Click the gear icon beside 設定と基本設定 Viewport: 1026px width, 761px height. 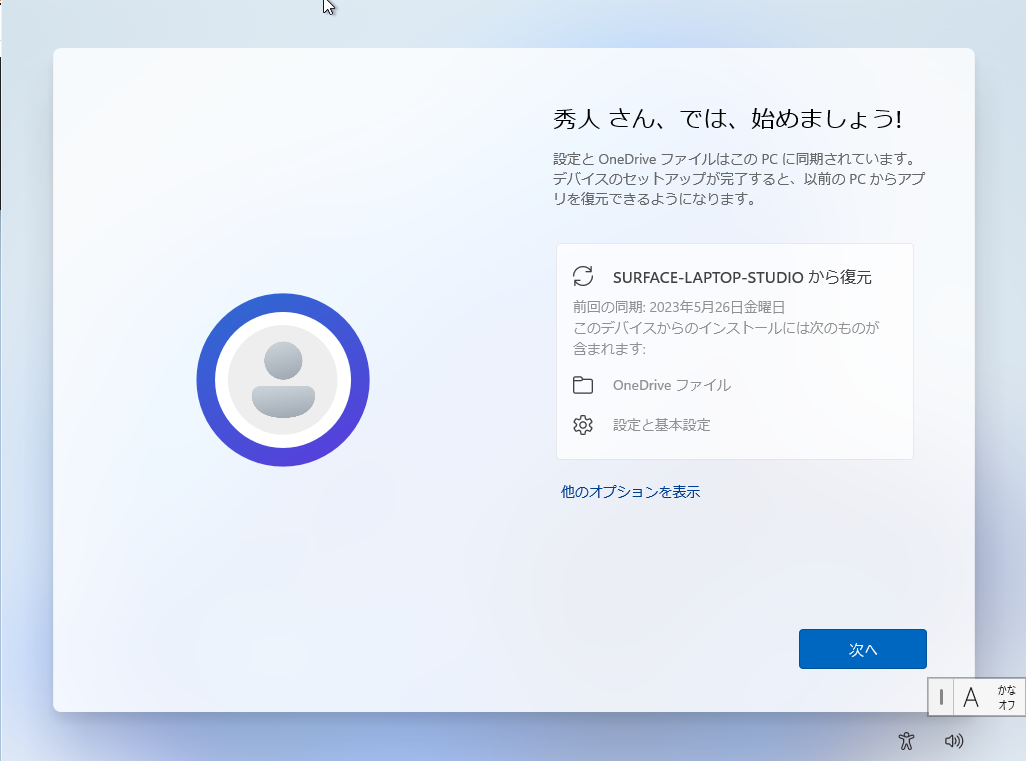583,424
